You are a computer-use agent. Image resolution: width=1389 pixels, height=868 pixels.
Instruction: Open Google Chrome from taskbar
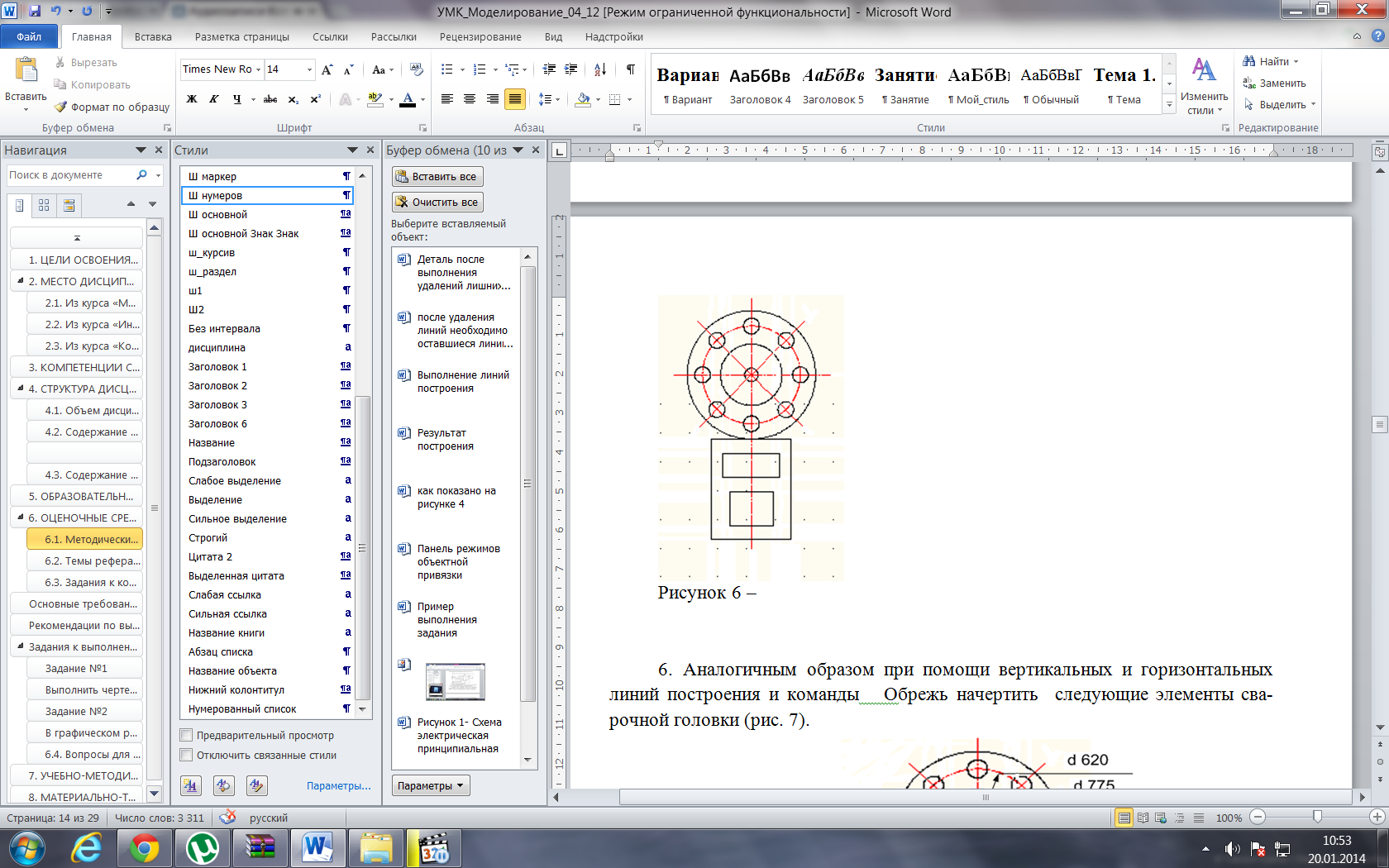pos(144,848)
